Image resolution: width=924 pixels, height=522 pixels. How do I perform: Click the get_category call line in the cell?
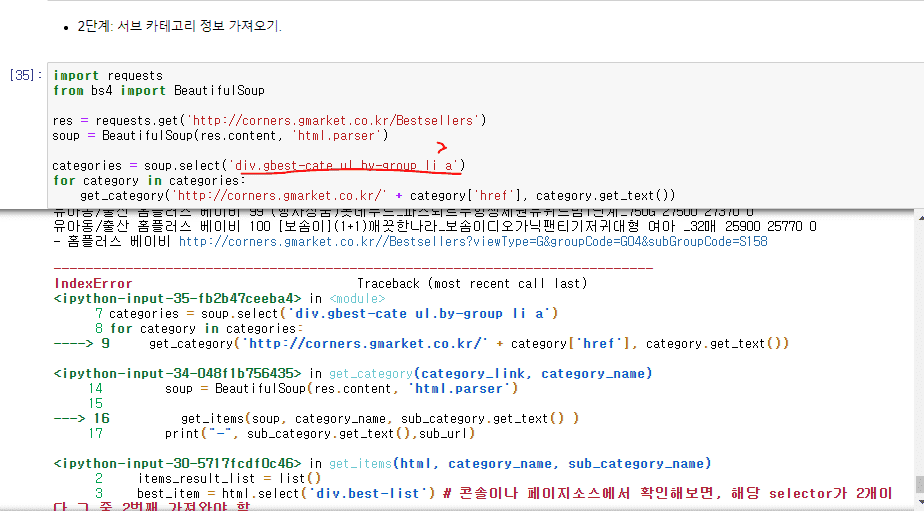tap(378, 195)
